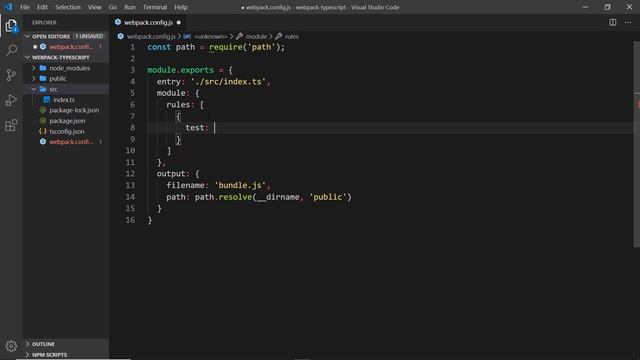Select webpack.config.js in the project tree

pyautogui.click(x=71, y=142)
